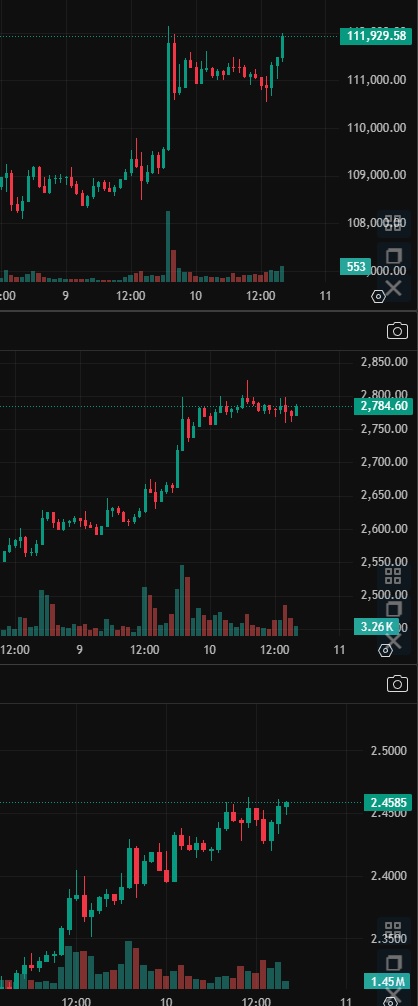This screenshot has width=418, height=1006.
Task: Click the tallest volume bar in middle chart
Action: [x=182, y=601]
